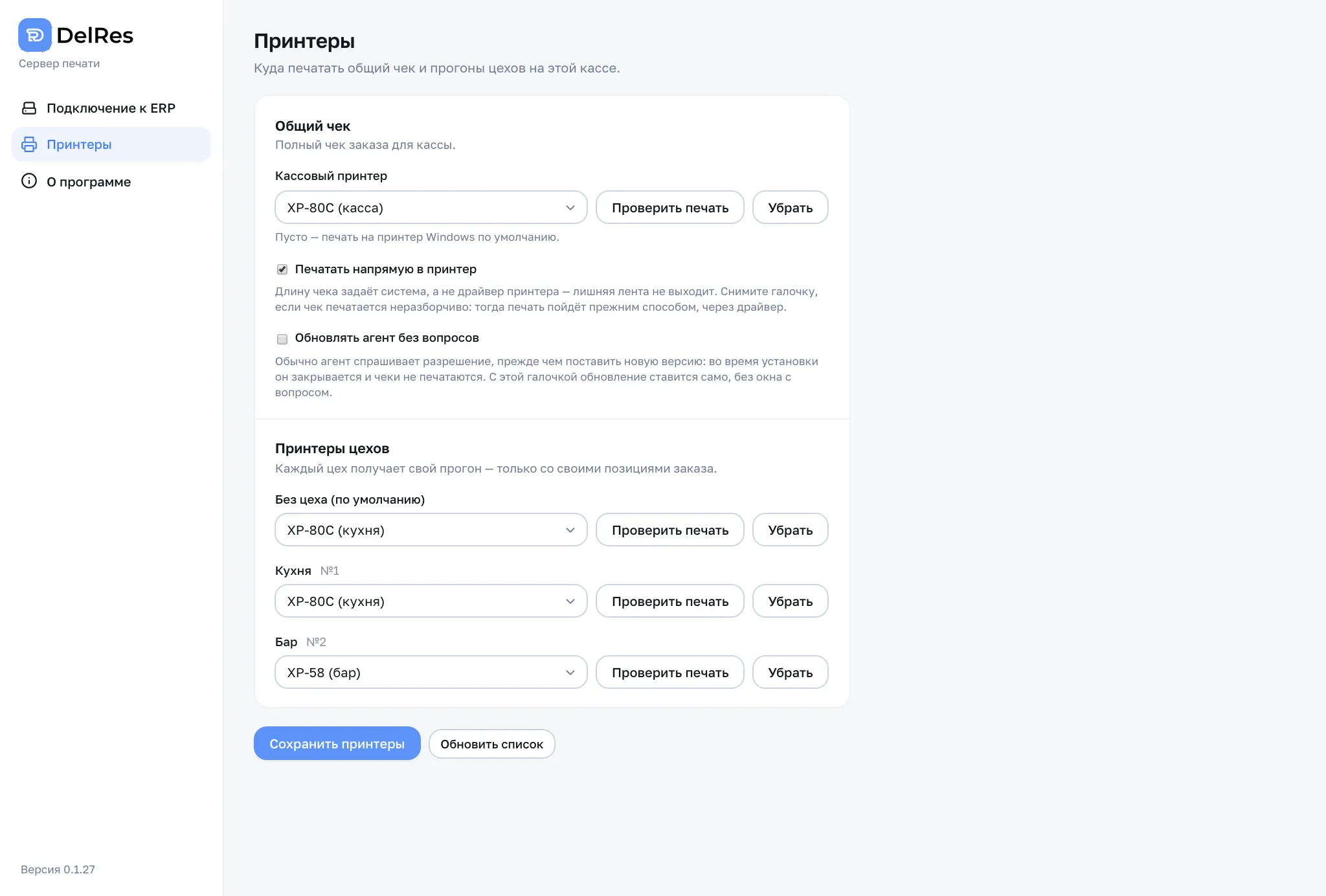Viewport: 1326px width, 896px height.
Task: Select the Принтеры sidebar item
Action: tap(111, 144)
